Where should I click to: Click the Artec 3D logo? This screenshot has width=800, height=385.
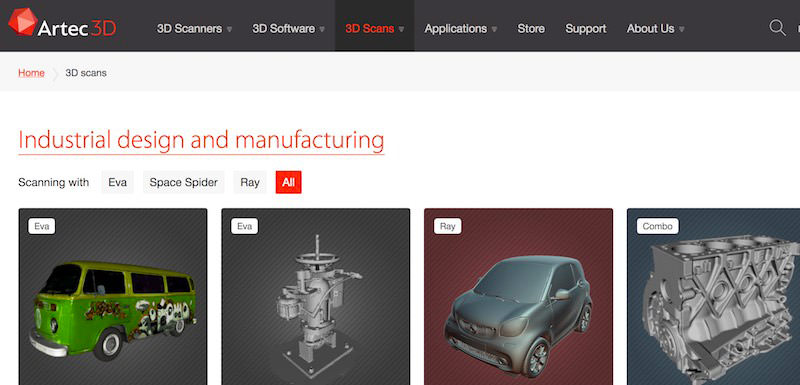click(62, 23)
